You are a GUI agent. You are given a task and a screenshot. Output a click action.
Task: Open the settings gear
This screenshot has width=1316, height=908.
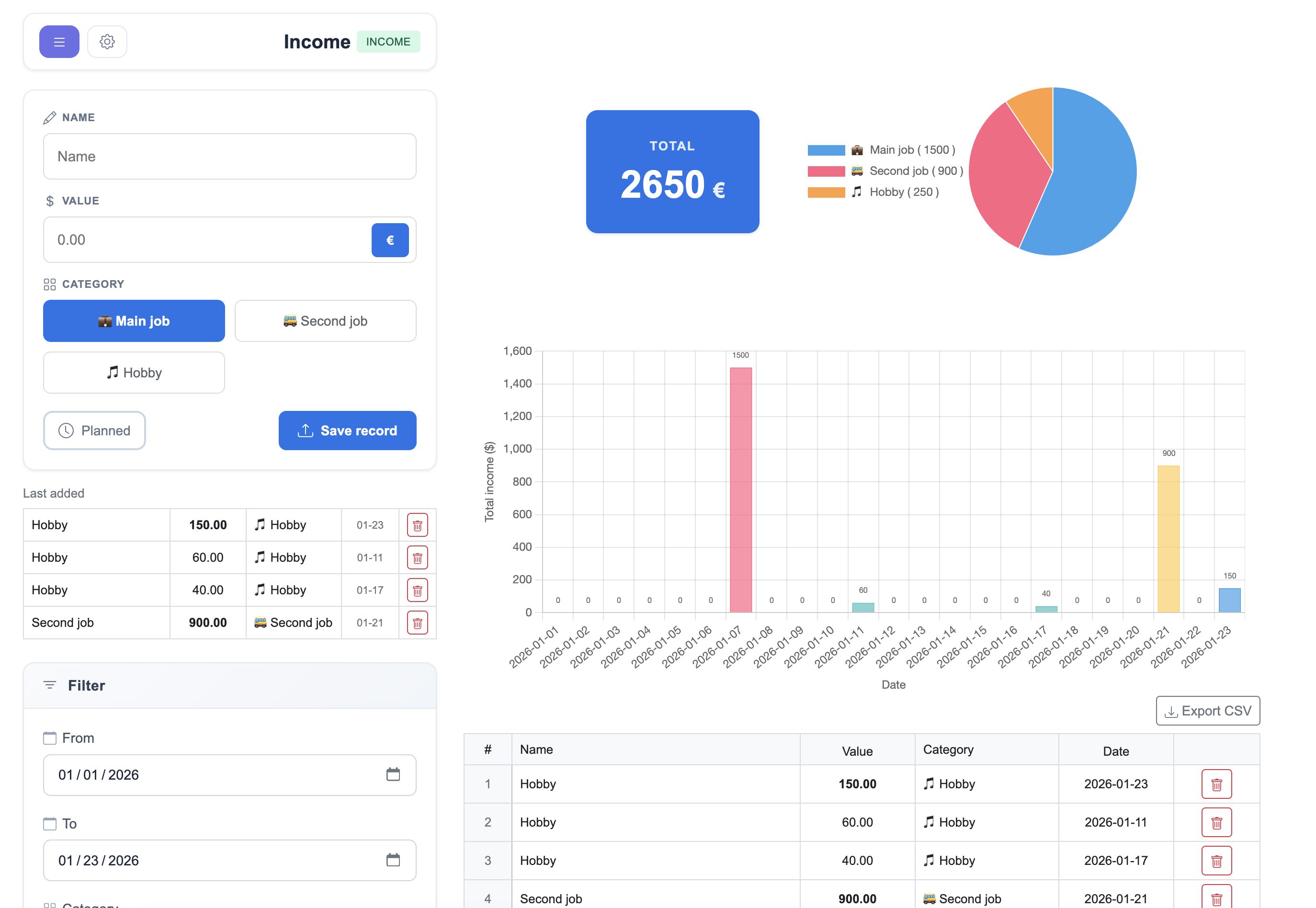[107, 41]
